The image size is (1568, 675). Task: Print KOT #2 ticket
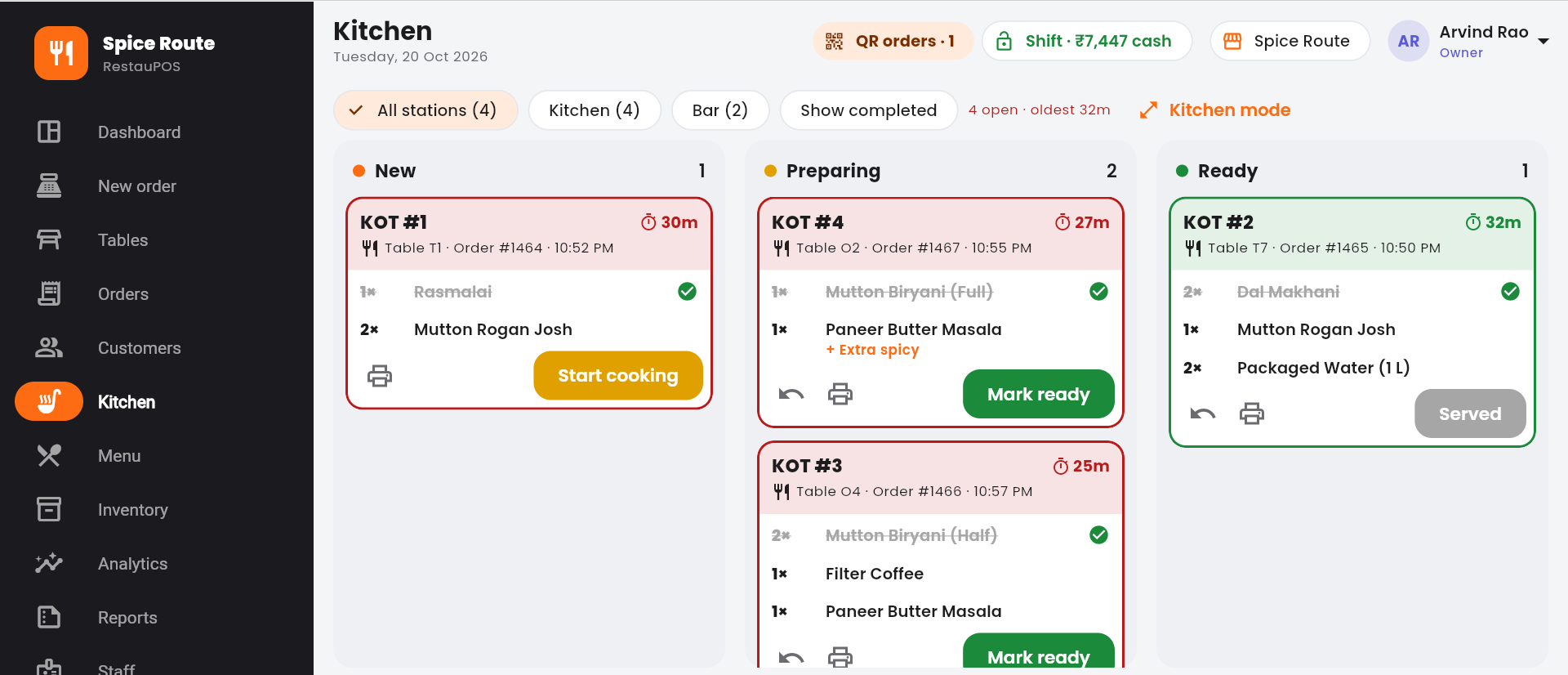click(1252, 413)
